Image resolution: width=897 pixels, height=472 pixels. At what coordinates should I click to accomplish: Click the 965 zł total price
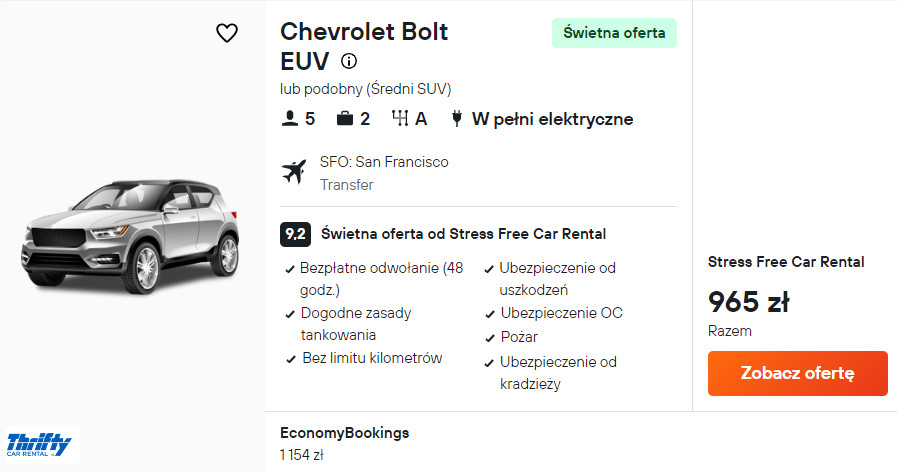coord(749,301)
